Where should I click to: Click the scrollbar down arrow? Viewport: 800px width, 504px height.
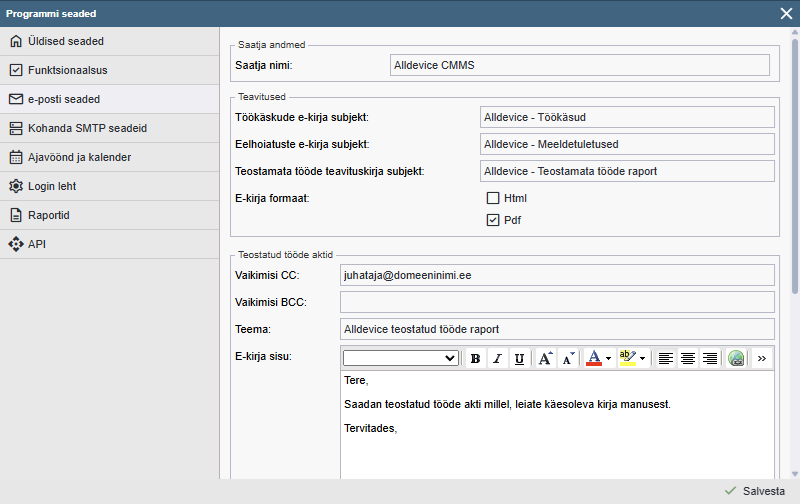[x=795, y=474]
